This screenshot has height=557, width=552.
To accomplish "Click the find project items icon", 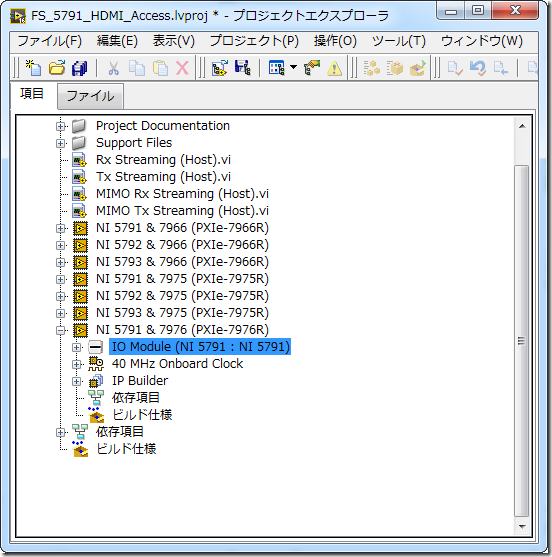I will 312,67.
